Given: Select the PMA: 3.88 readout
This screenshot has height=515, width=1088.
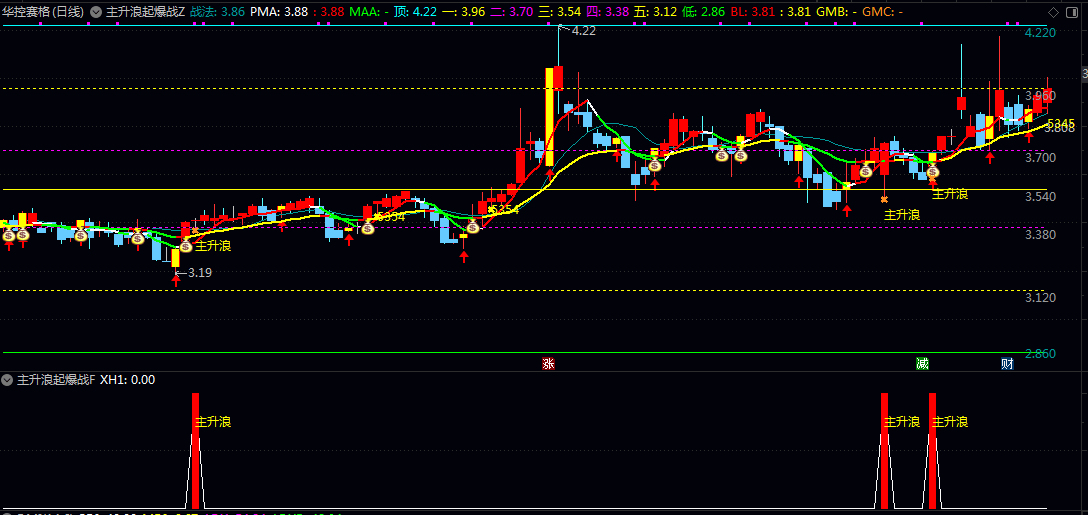Looking at the screenshot, I should [279, 12].
